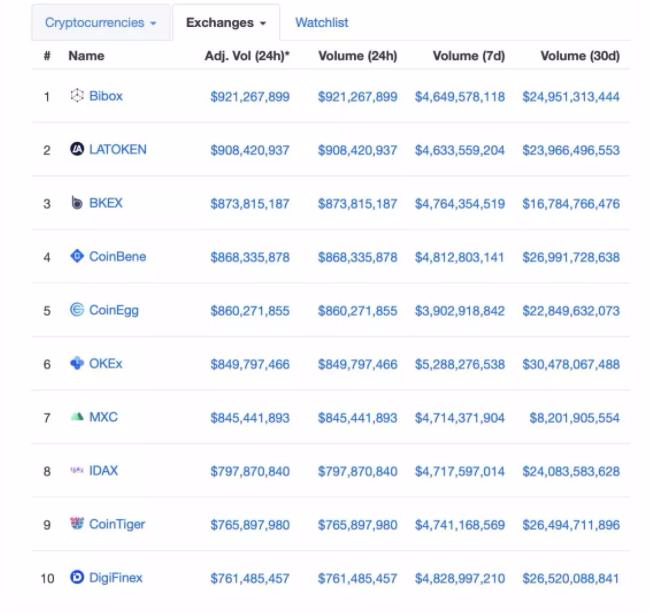The image size is (650, 613).
Task: Click Bibox 24h volume $921,267,899 link
Action: [x=358, y=97]
